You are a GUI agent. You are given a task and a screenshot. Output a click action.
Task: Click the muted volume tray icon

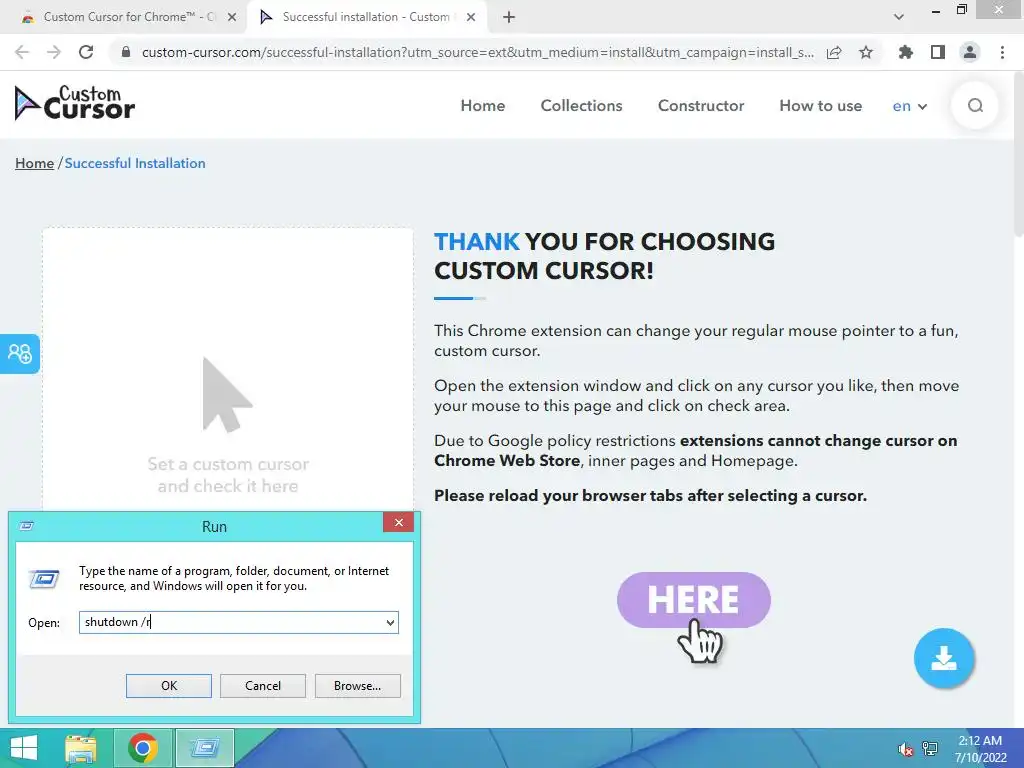click(x=905, y=749)
